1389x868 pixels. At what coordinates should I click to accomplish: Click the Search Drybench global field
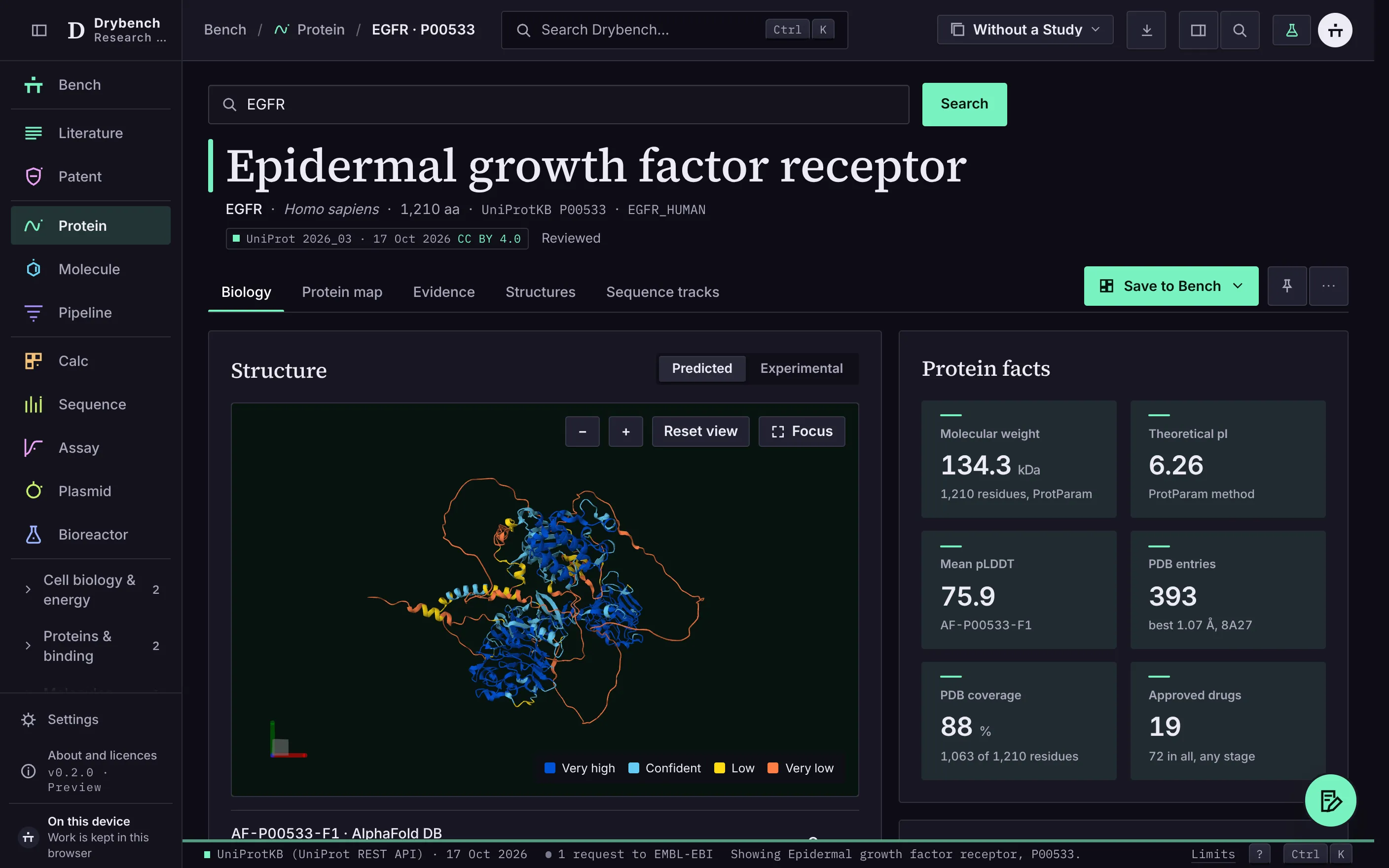tap(674, 30)
